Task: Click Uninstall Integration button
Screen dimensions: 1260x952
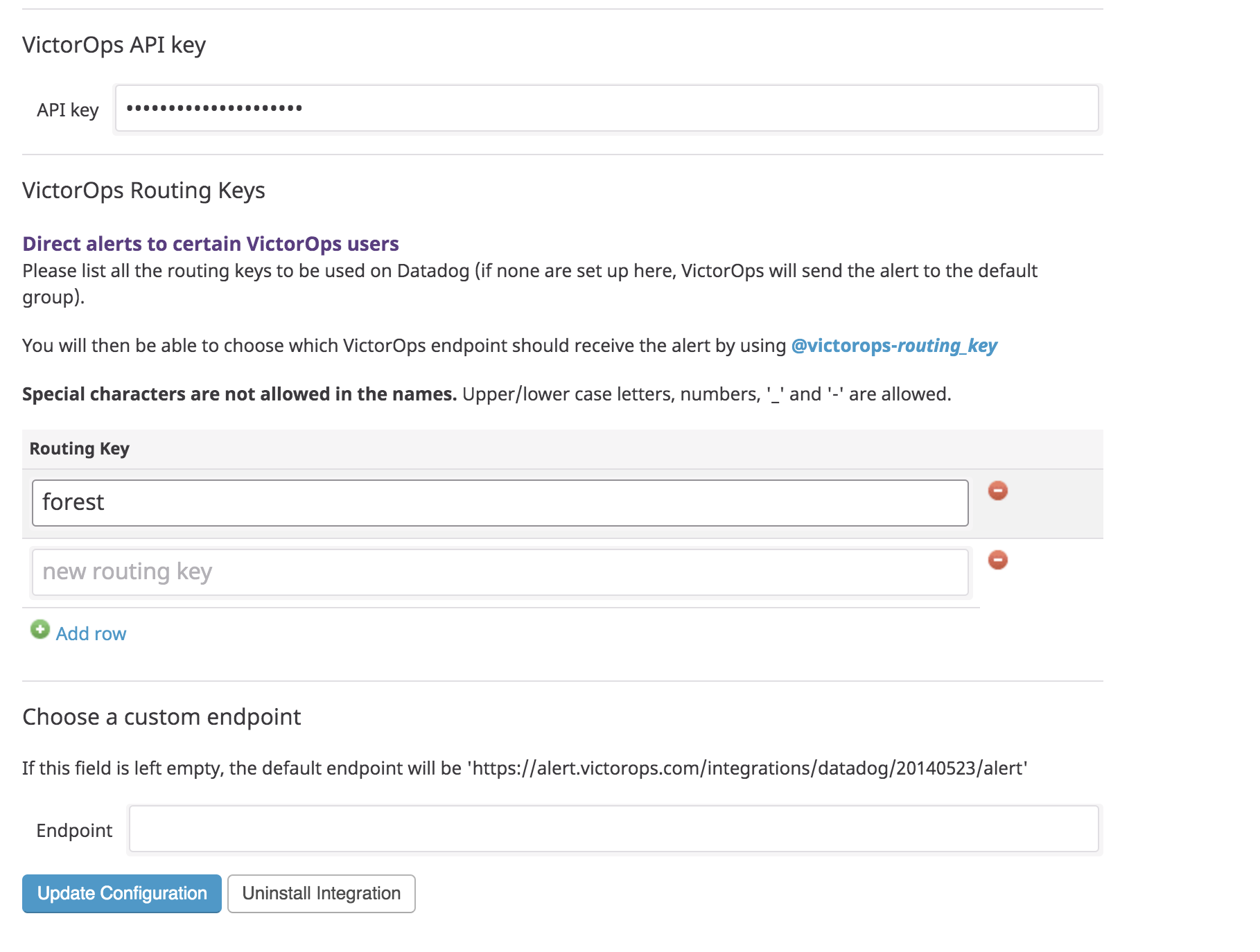Action: coord(322,894)
